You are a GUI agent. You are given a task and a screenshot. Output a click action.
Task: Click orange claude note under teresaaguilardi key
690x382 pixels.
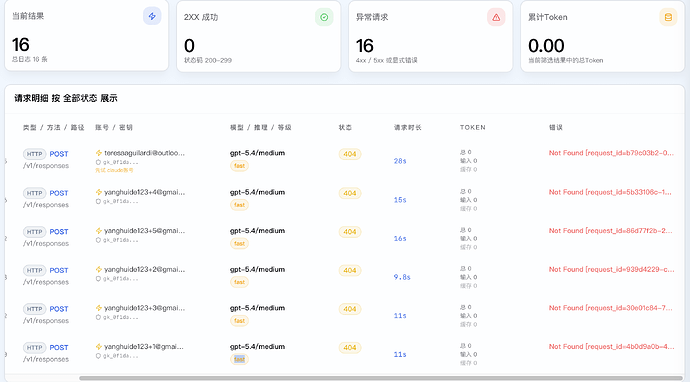(114, 170)
